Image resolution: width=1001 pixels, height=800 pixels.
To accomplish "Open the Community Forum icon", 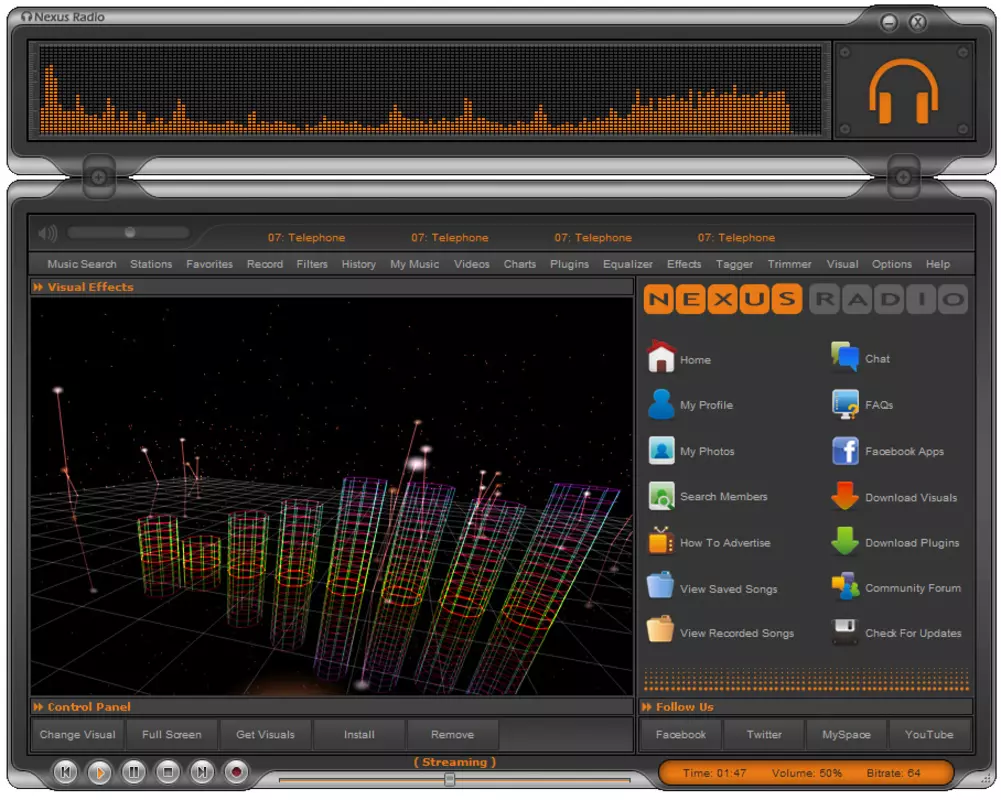I will pyautogui.click(x=845, y=586).
